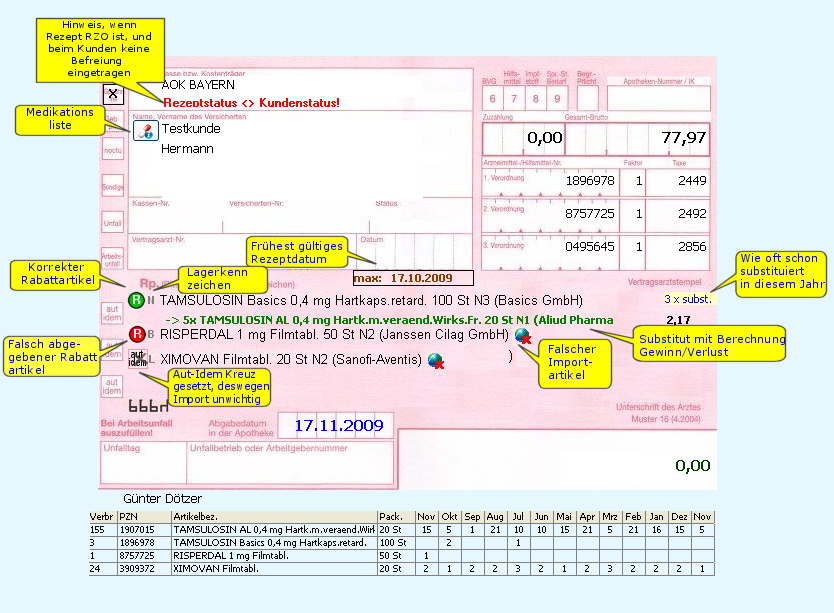Click PZN 8757725 in the 2. Verordnung row

click(589, 214)
